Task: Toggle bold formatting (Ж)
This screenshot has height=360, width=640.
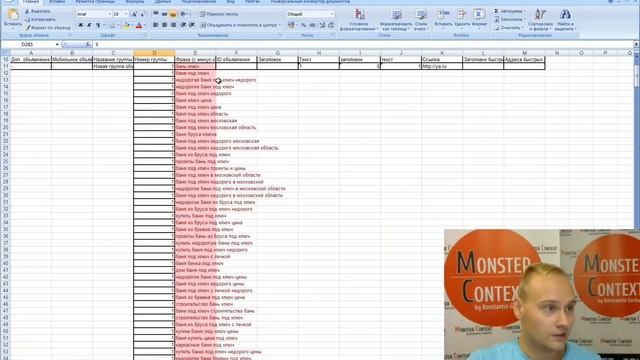Action: coord(81,25)
